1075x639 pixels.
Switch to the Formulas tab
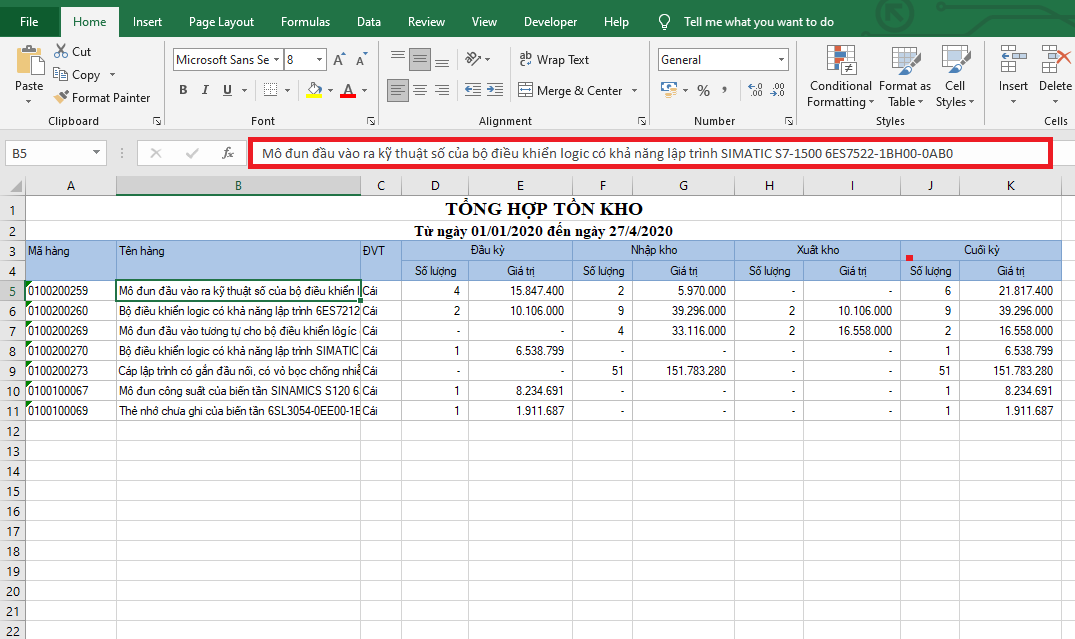tap(305, 21)
